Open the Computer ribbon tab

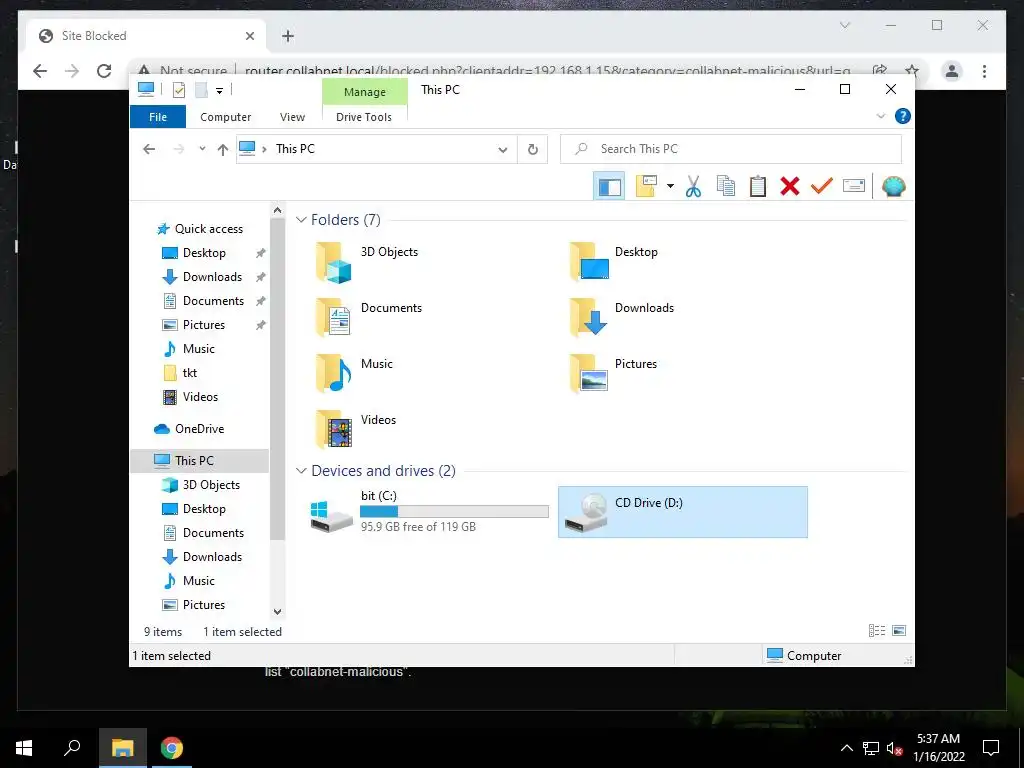[225, 117]
